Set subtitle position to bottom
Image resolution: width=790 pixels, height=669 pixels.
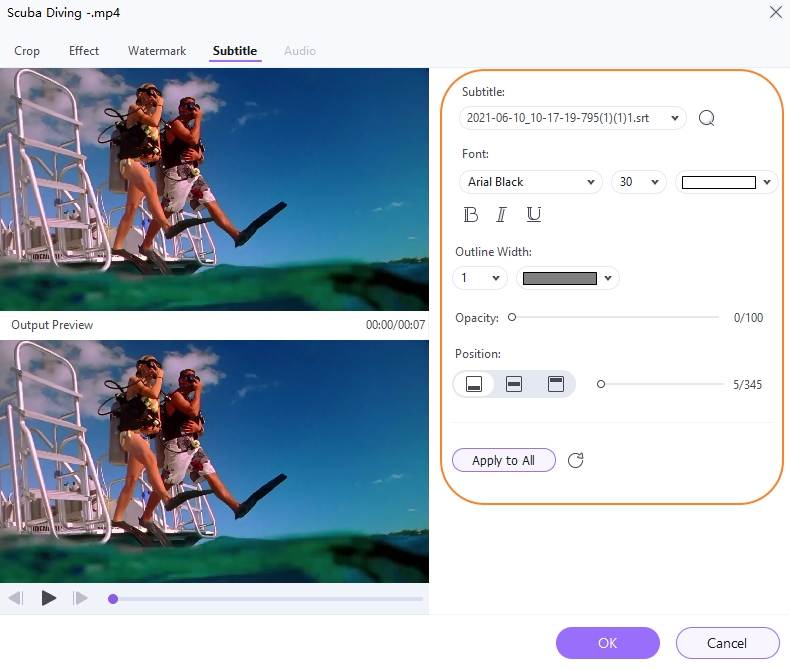475,384
